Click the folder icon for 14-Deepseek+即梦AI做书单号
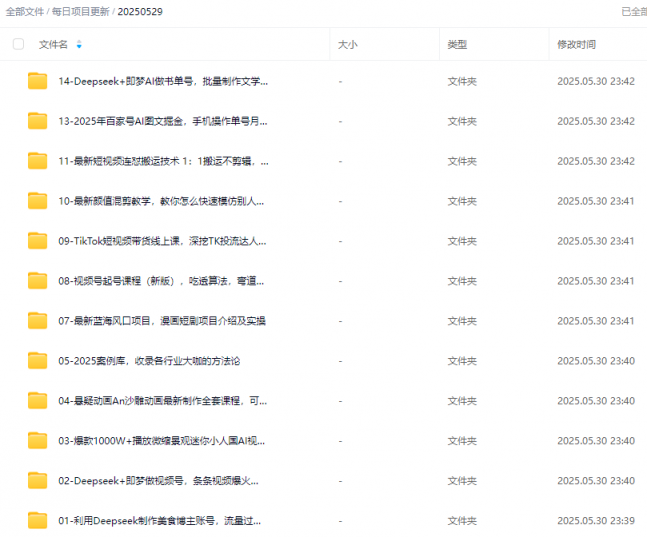 click(x=37, y=81)
